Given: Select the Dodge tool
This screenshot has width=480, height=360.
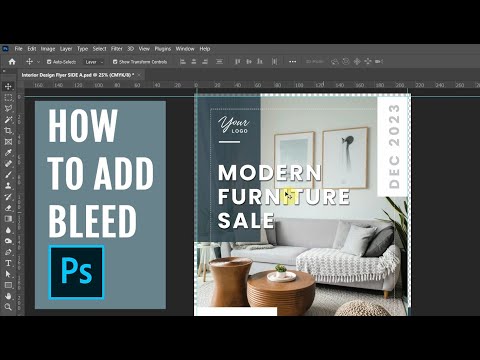Looking at the screenshot, I should coord(8,241).
